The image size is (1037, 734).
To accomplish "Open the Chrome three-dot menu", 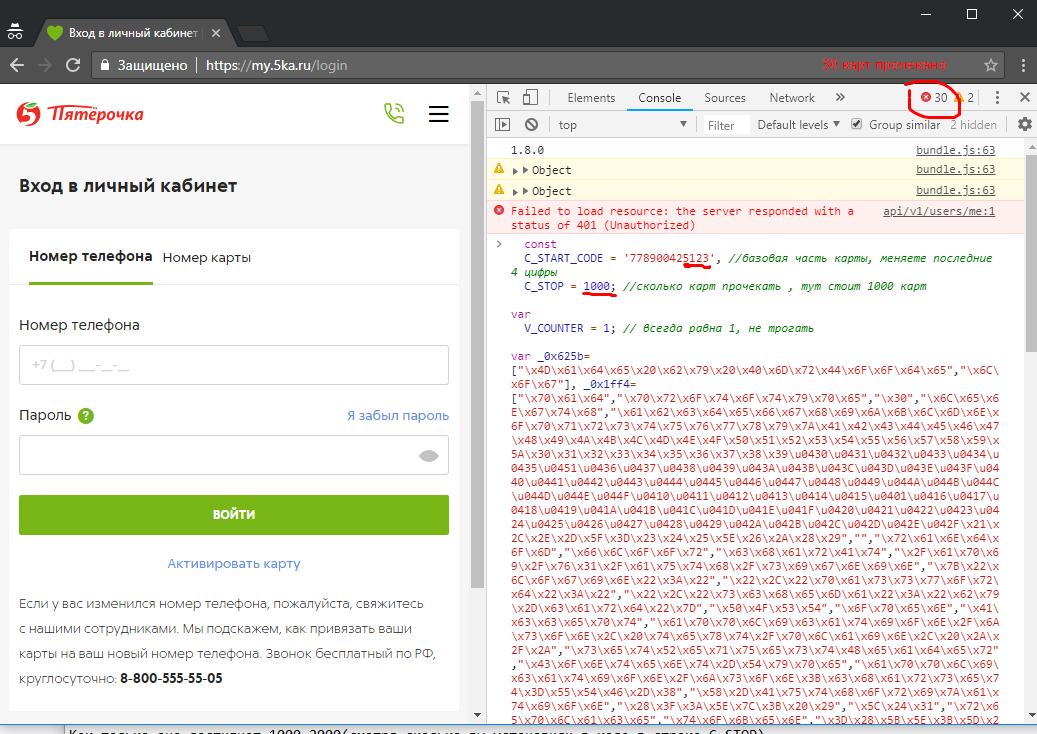I will [1022, 65].
